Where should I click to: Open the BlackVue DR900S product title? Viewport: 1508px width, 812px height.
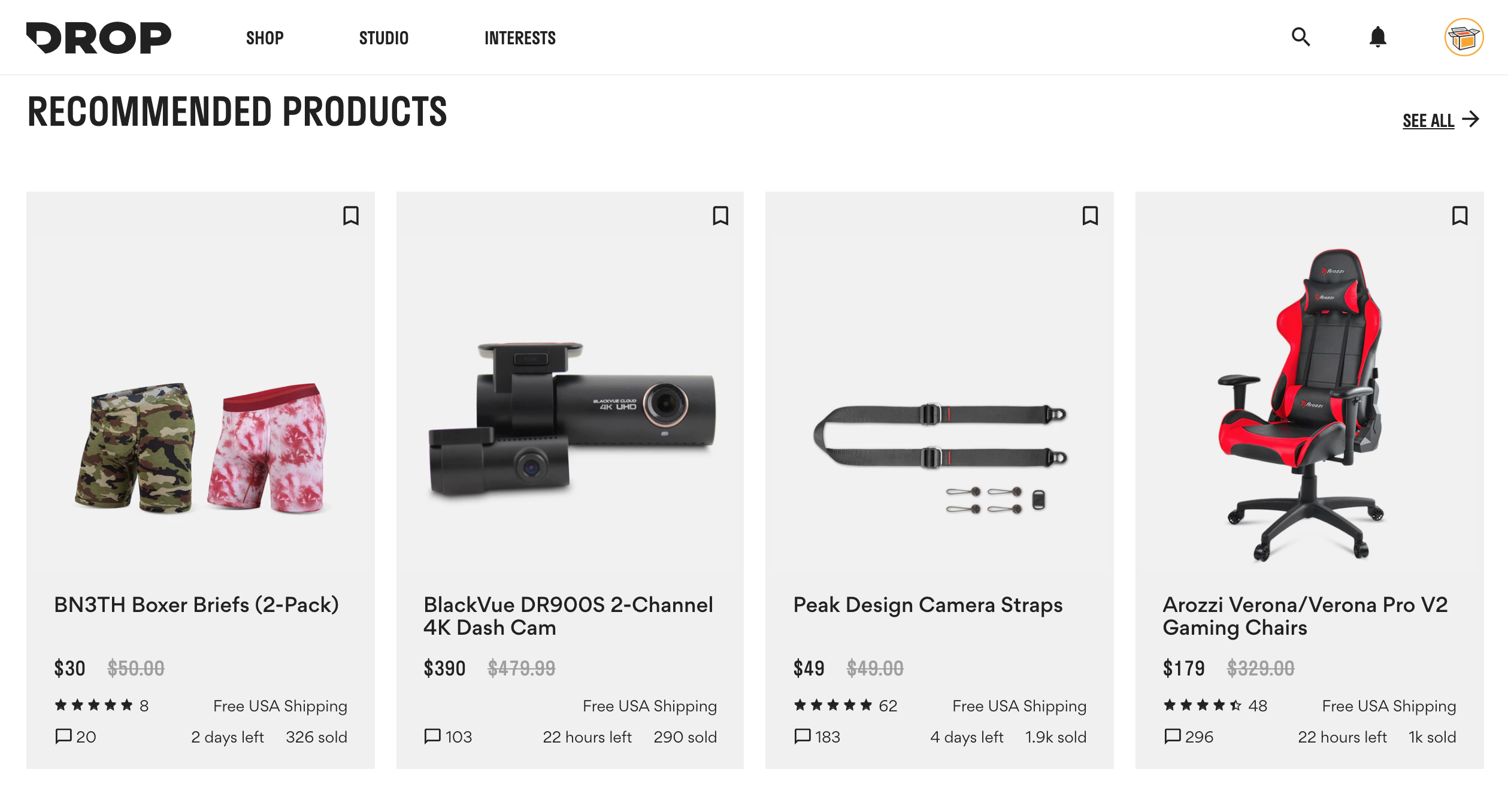[568, 616]
